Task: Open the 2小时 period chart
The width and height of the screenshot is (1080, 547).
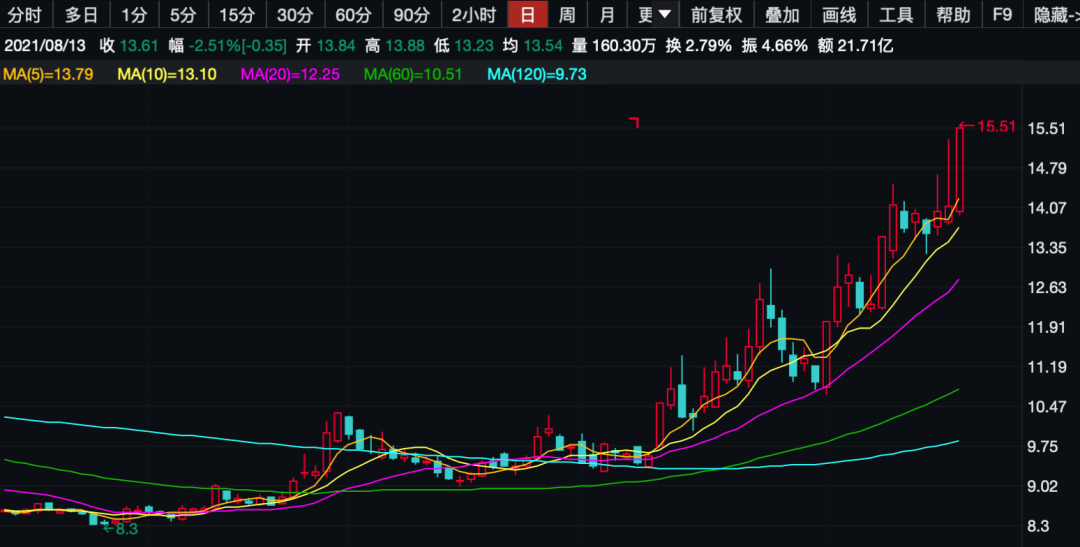Action: click(474, 14)
